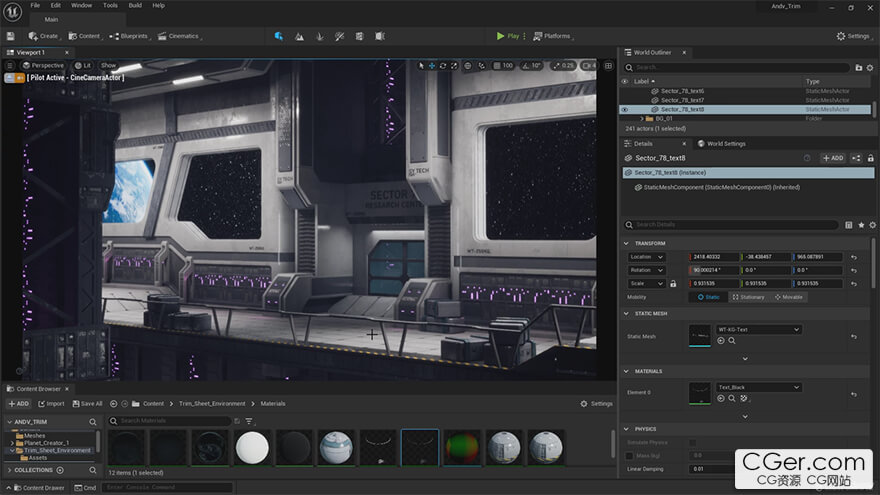Set Mobility to Movable
880x495 pixels.
(788, 297)
